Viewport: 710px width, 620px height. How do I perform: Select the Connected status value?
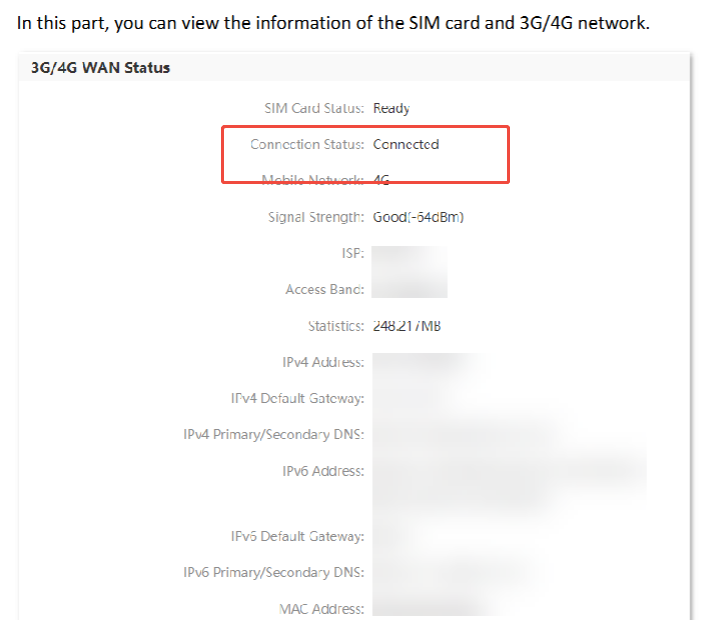(406, 144)
